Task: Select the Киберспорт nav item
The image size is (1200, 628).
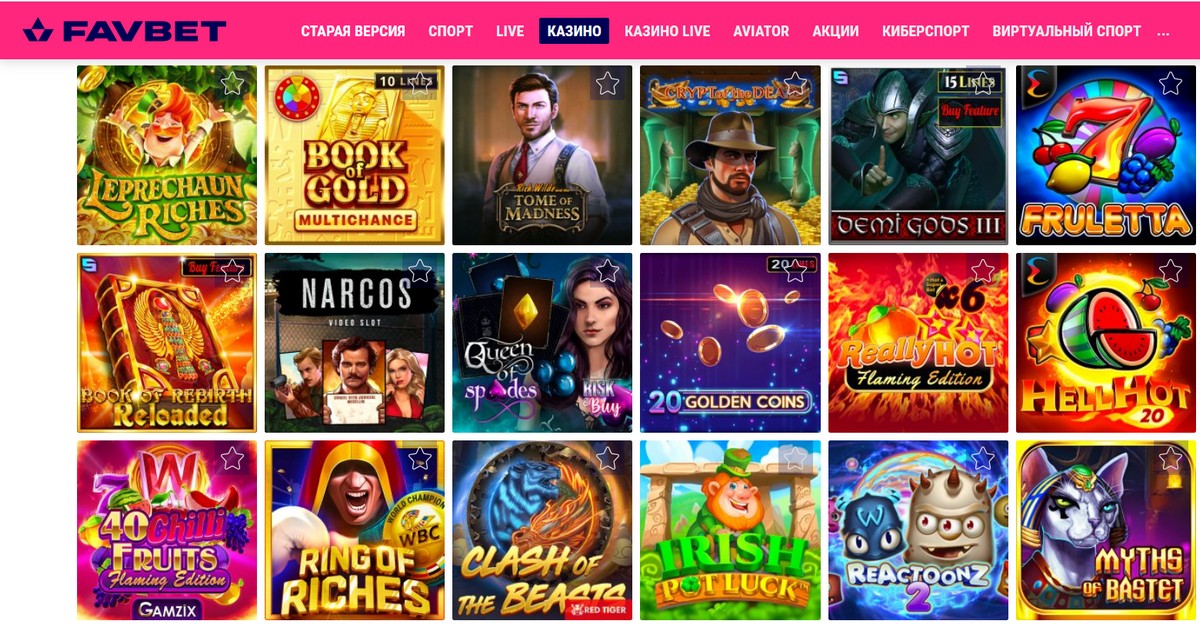Action: pos(925,31)
